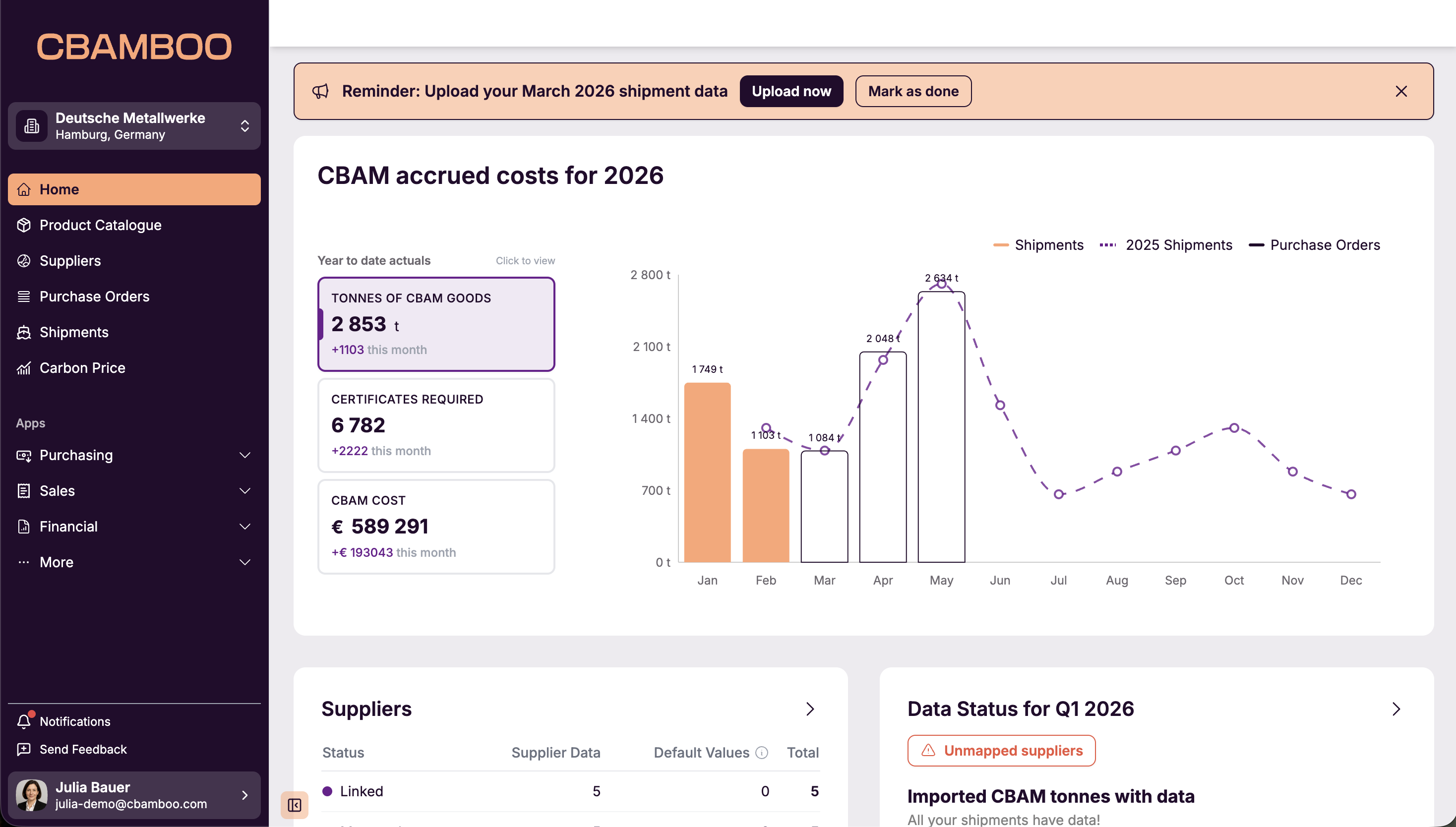
Task: Open the Shipments section
Action: [74, 332]
